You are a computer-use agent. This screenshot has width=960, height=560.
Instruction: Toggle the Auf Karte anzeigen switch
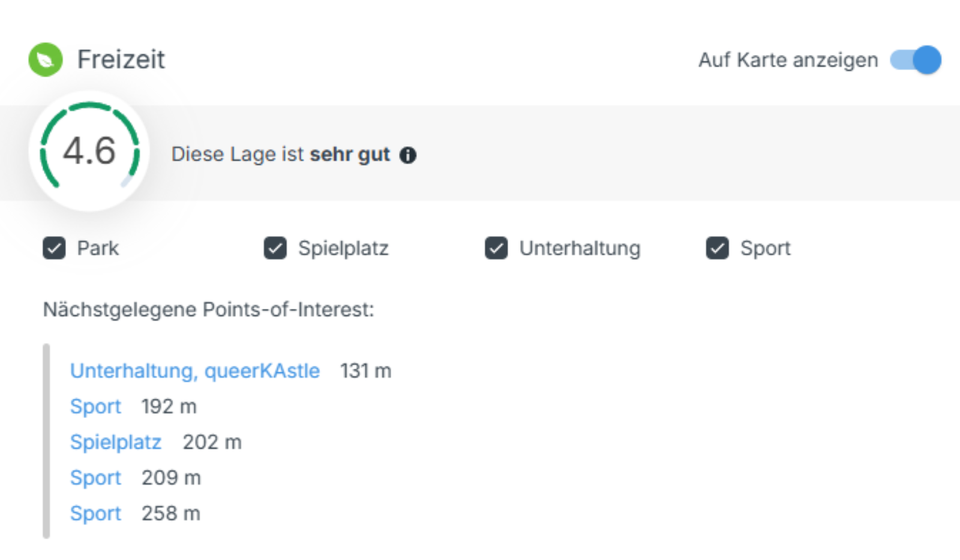pyautogui.click(x=916, y=60)
